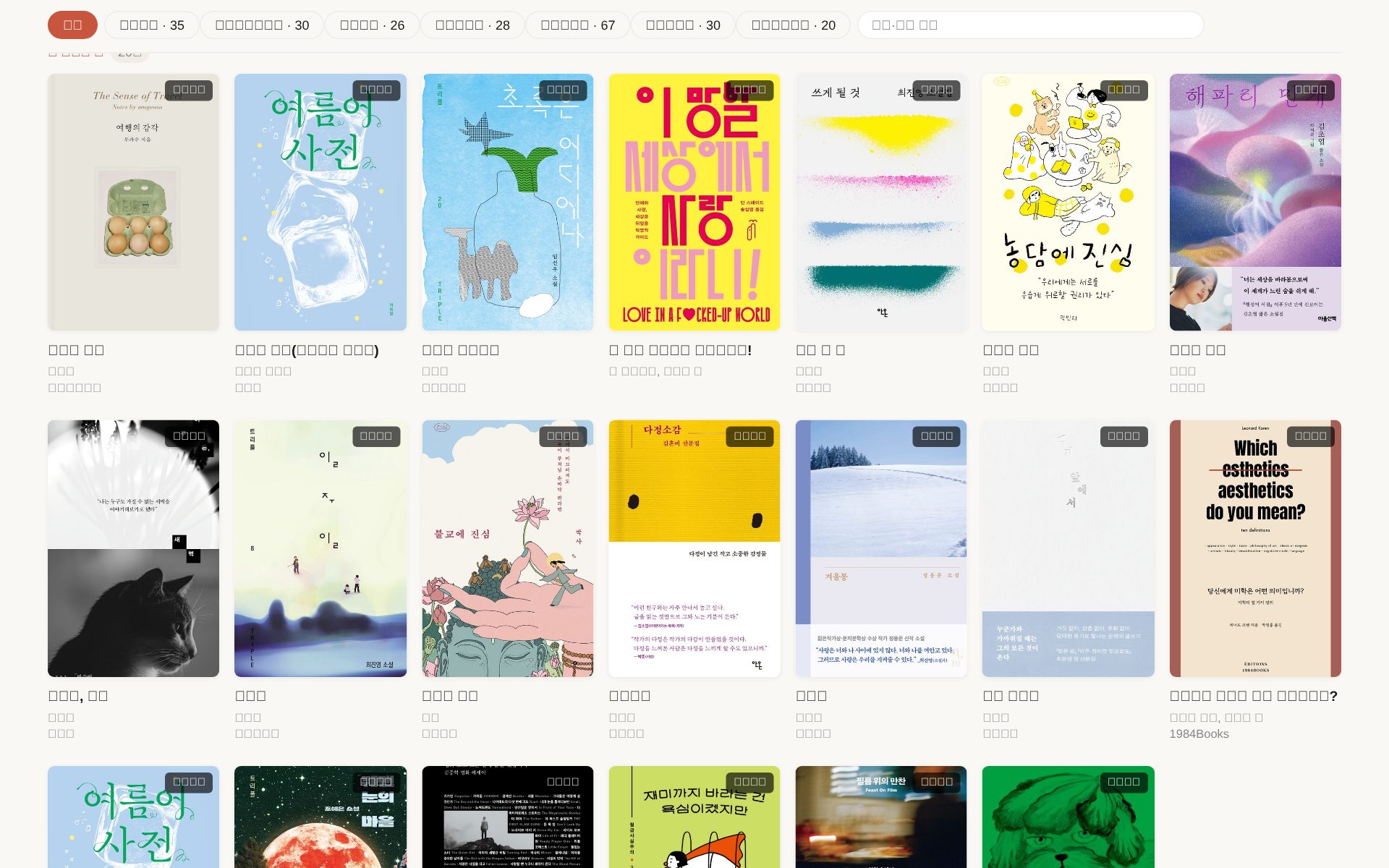Open the blue bottle and camel cover
This screenshot has width=1389, height=868.
[x=507, y=202]
